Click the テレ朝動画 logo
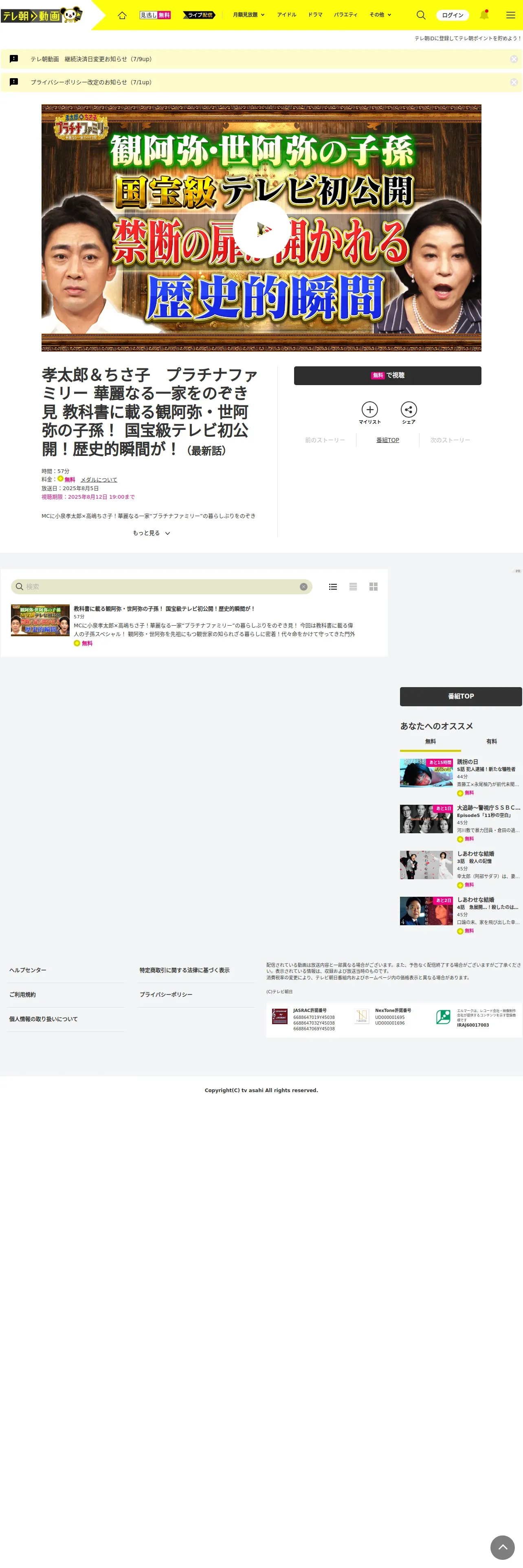This screenshot has height=1568, width=523. coord(42,15)
